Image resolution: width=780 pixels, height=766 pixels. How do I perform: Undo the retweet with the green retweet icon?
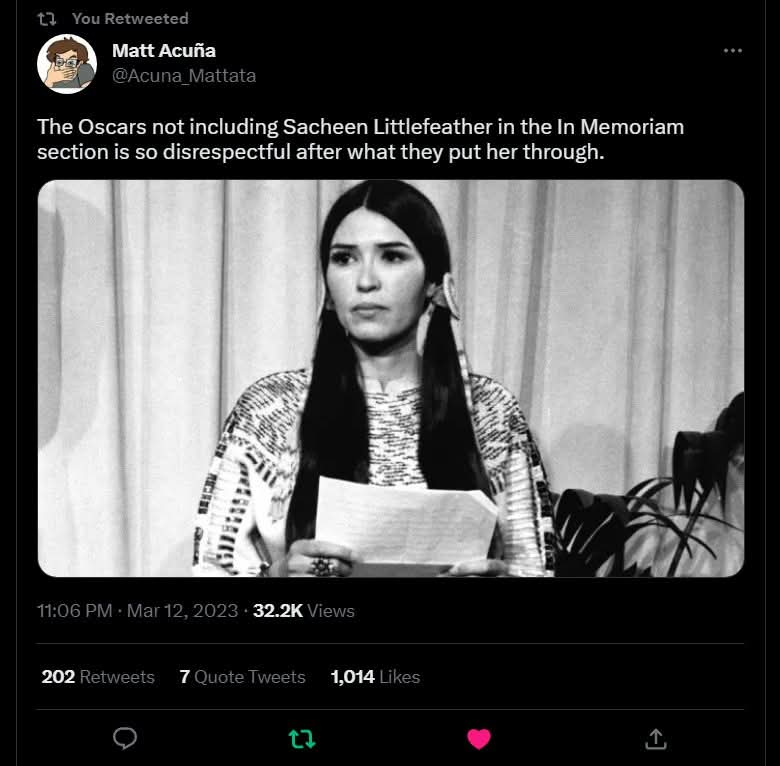click(302, 739)
